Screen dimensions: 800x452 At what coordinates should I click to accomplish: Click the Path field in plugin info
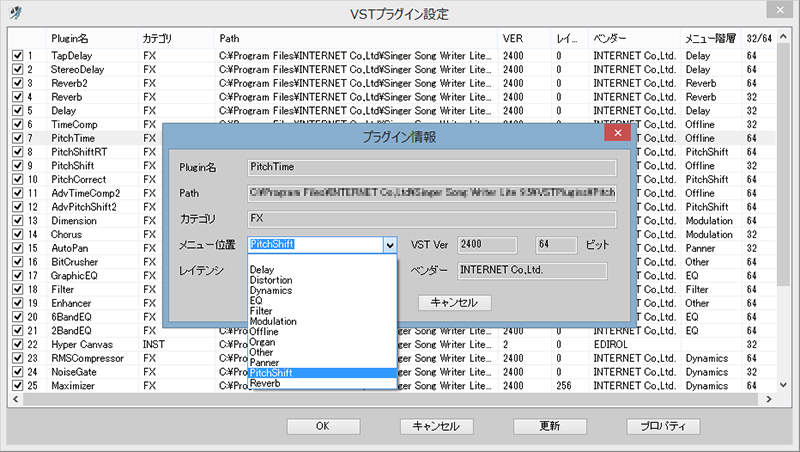[x=432, y=193]
